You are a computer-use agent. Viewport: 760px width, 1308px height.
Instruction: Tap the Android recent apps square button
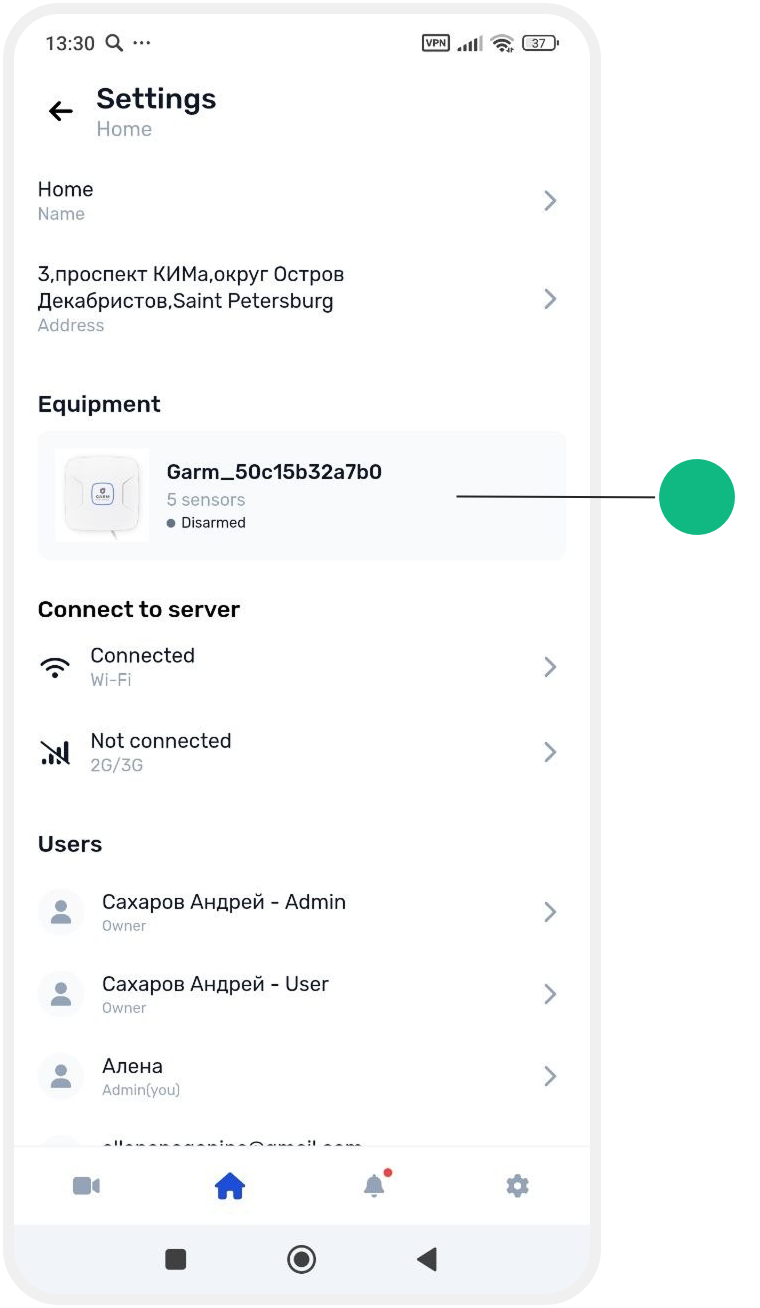tap(176, 1259)
